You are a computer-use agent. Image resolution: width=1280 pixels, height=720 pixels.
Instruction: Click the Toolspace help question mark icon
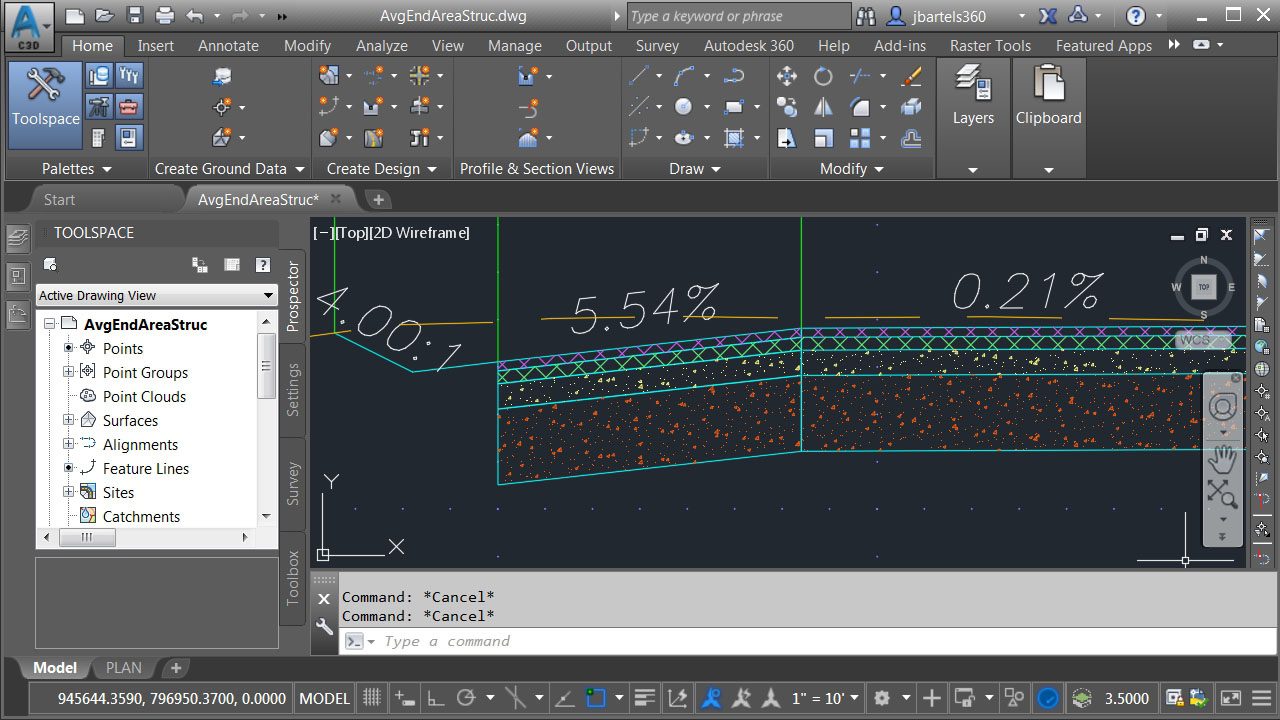tap(263, 265)
